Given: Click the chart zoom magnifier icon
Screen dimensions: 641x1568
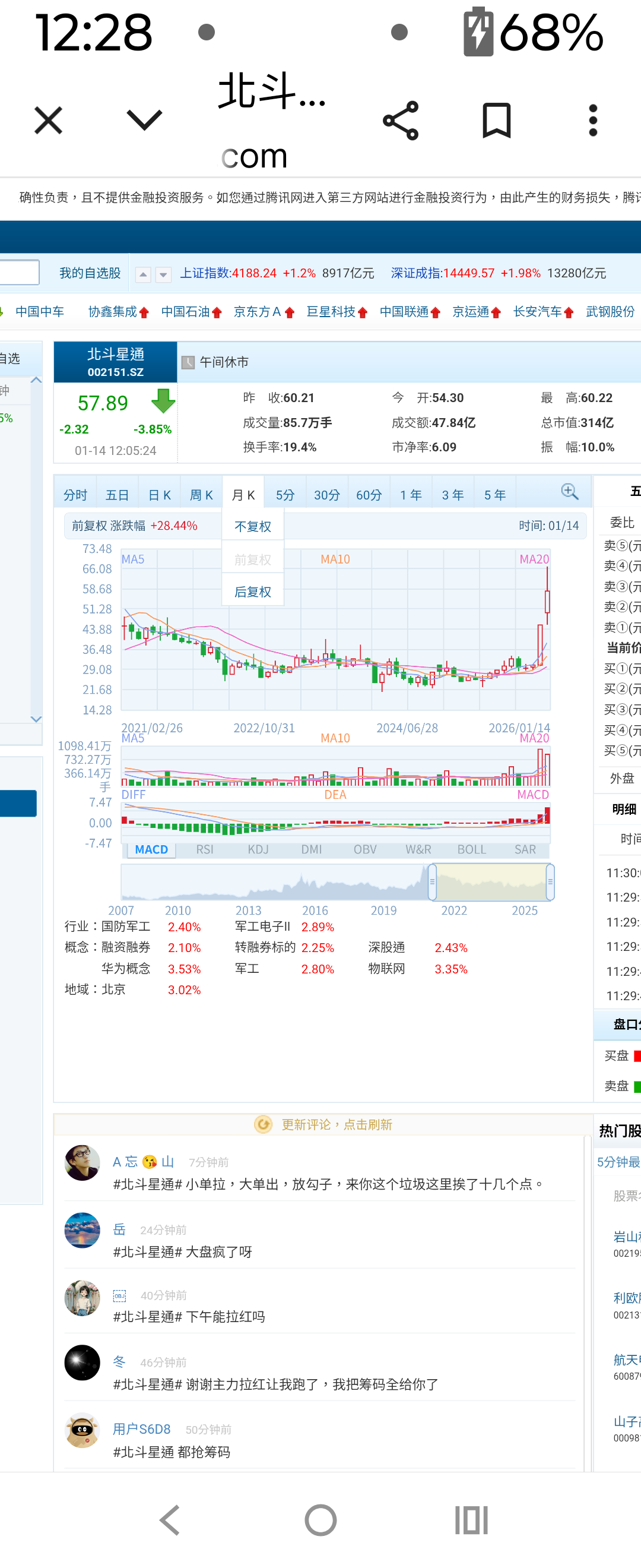Looking at the screenshot, I should click(570, 492).
